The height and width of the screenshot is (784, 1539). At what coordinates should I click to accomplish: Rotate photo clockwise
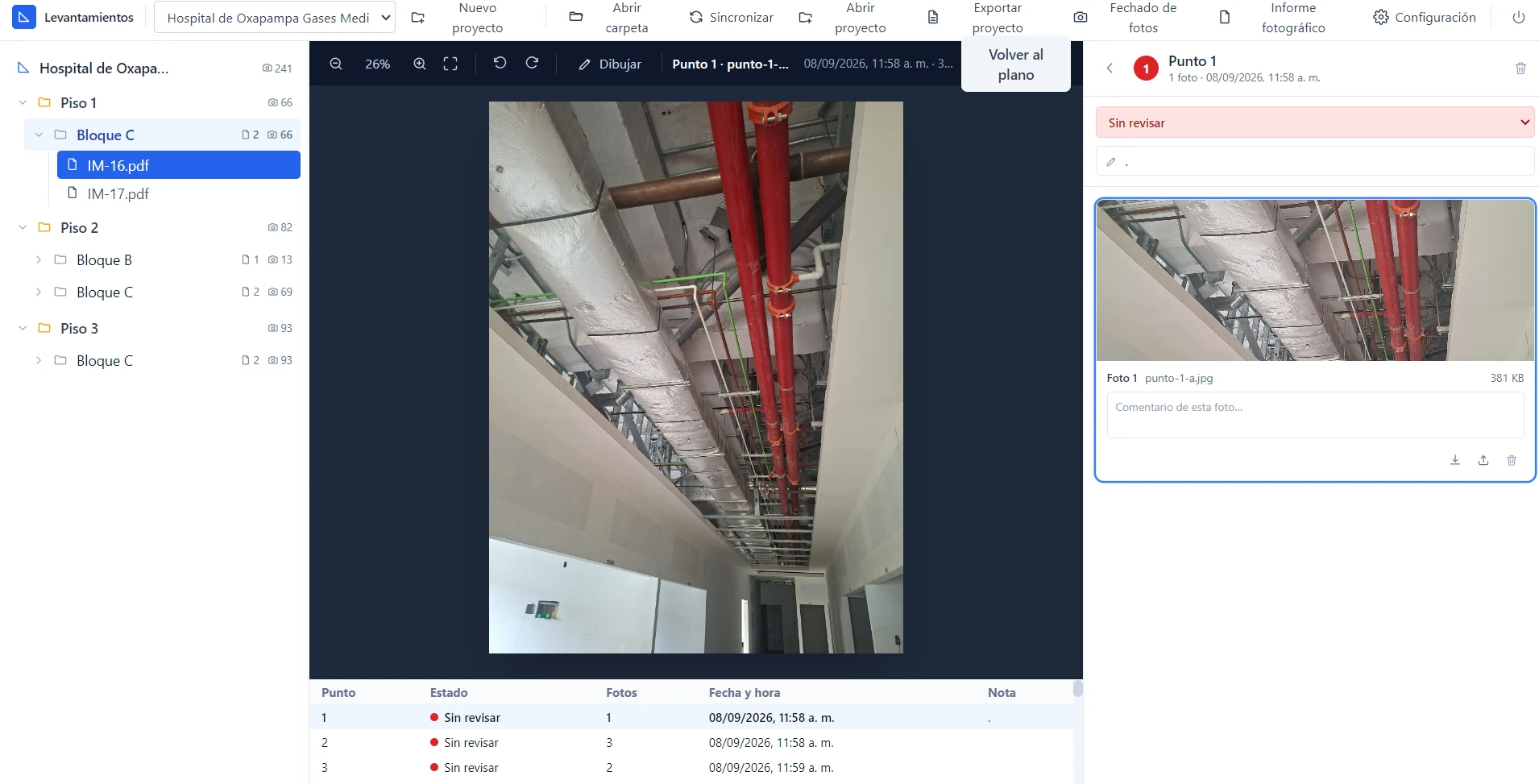[532, 63]
